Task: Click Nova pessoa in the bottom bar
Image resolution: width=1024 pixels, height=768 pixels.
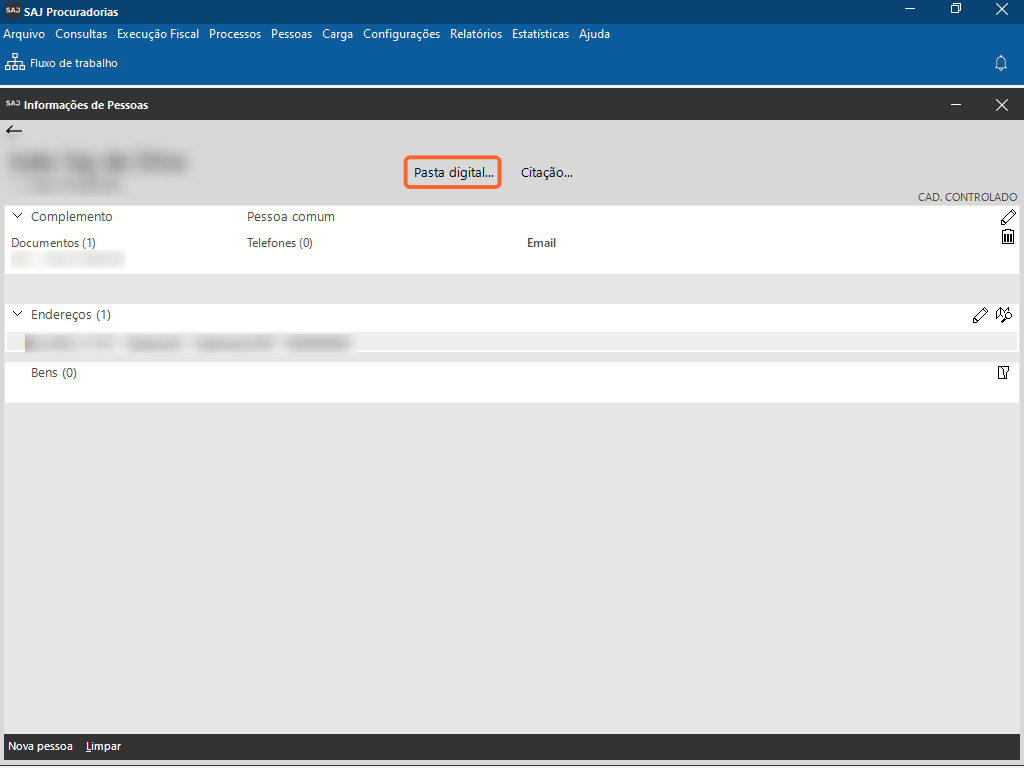Action: (40, 746)
